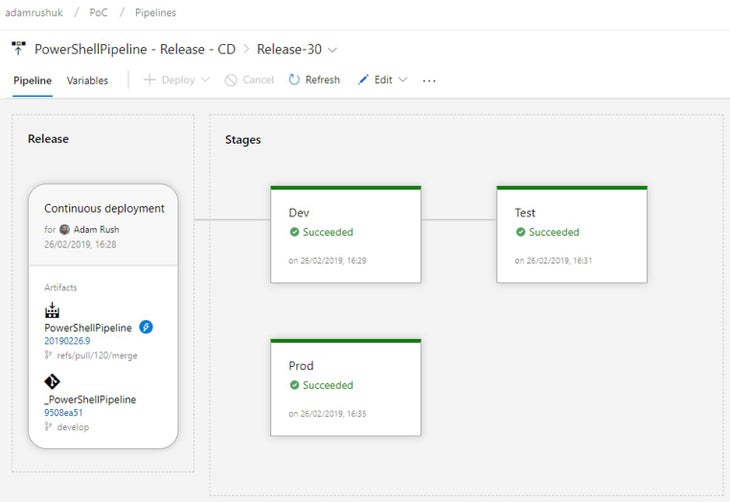730x502 pixels.
Task: Click the Refresh circular arrow icon
Action: click(294, 80)
